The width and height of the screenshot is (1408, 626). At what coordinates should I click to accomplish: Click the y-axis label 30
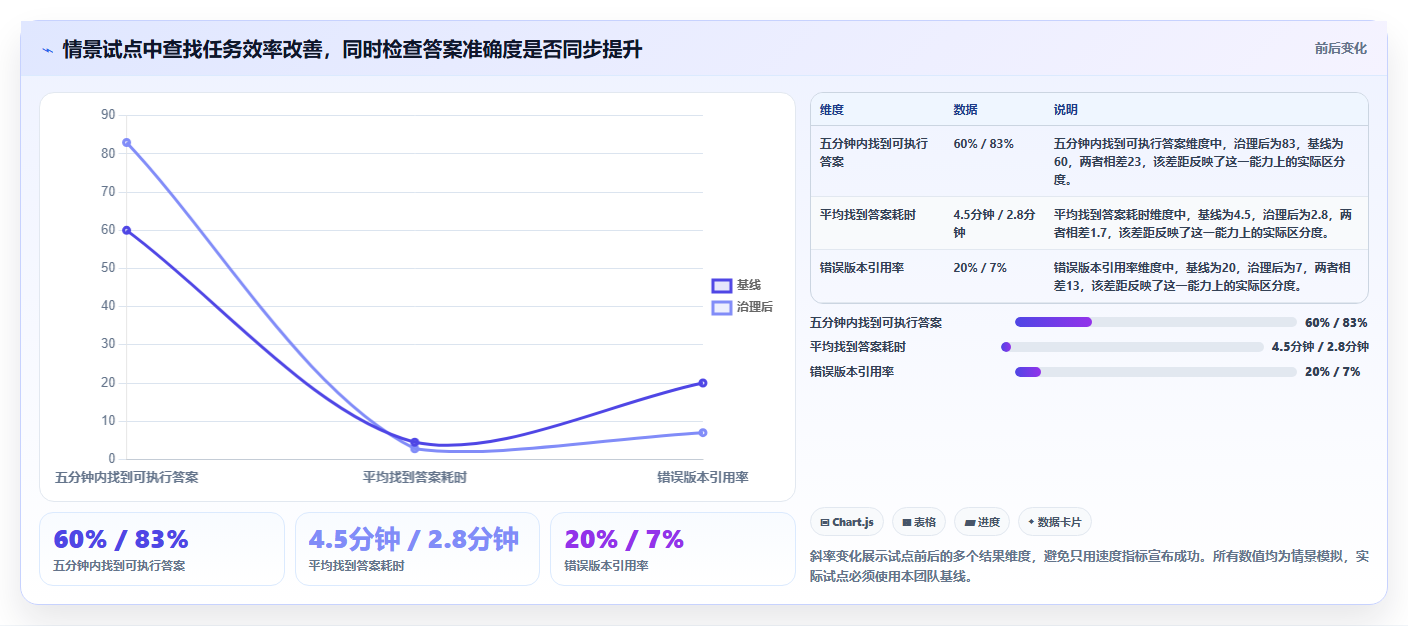(x=108, y=344)
